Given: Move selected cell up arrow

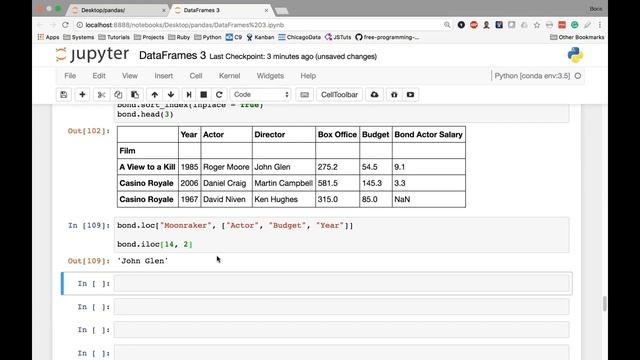Looking at the screenshot, I should point(154,95).
